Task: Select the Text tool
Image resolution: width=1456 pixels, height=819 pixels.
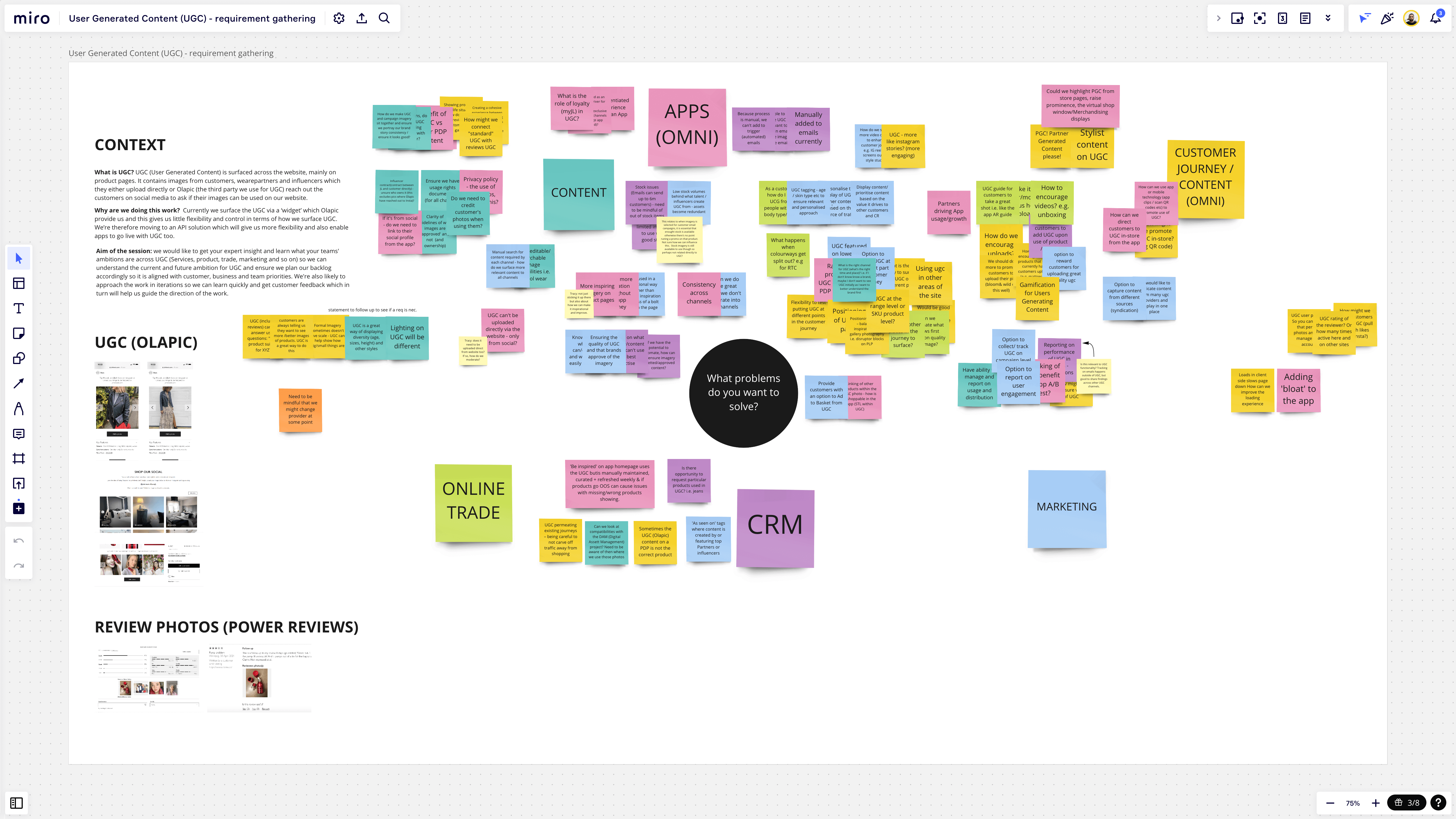Action: (x=19, y=309)
